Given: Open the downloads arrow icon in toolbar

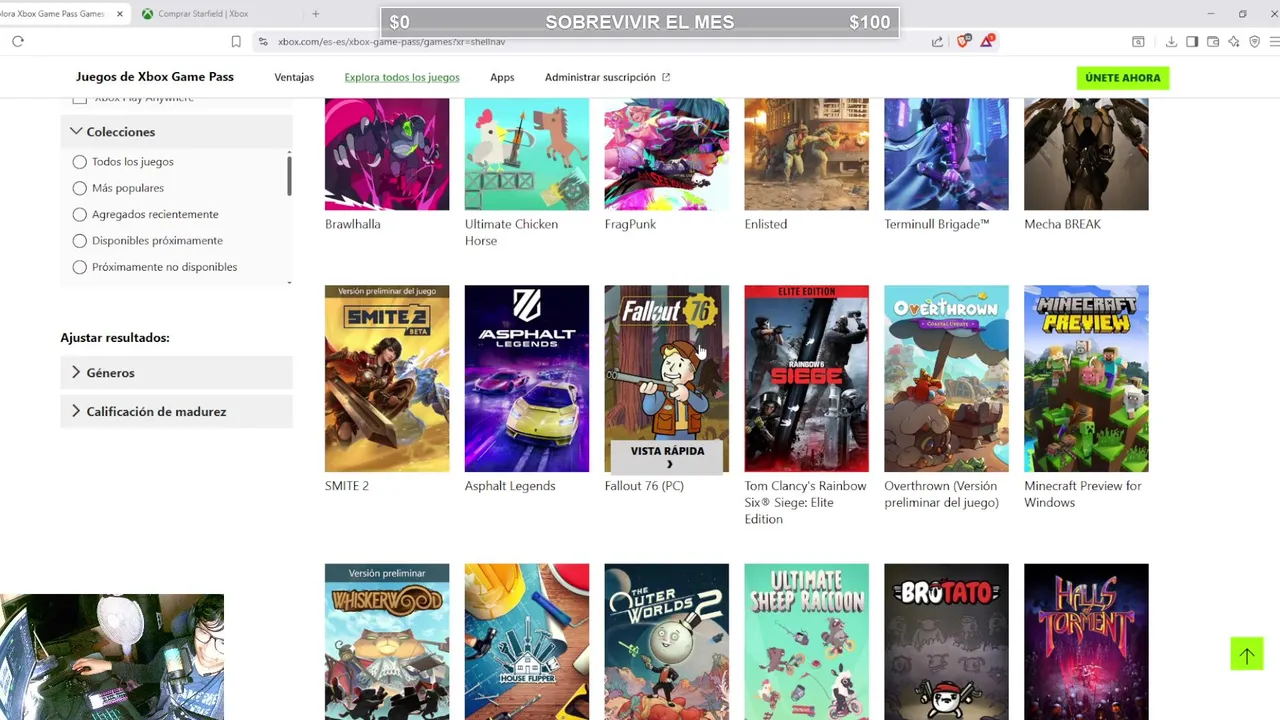Looking at the screenshot, I should click(1171, 41).
